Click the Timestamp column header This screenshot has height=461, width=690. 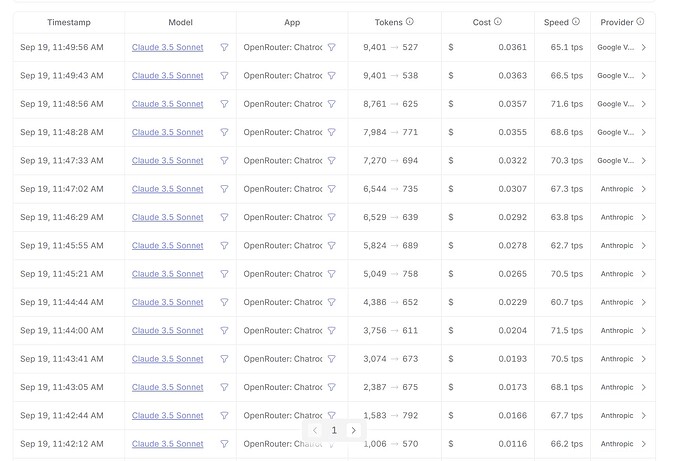click(x=69, y=22)
